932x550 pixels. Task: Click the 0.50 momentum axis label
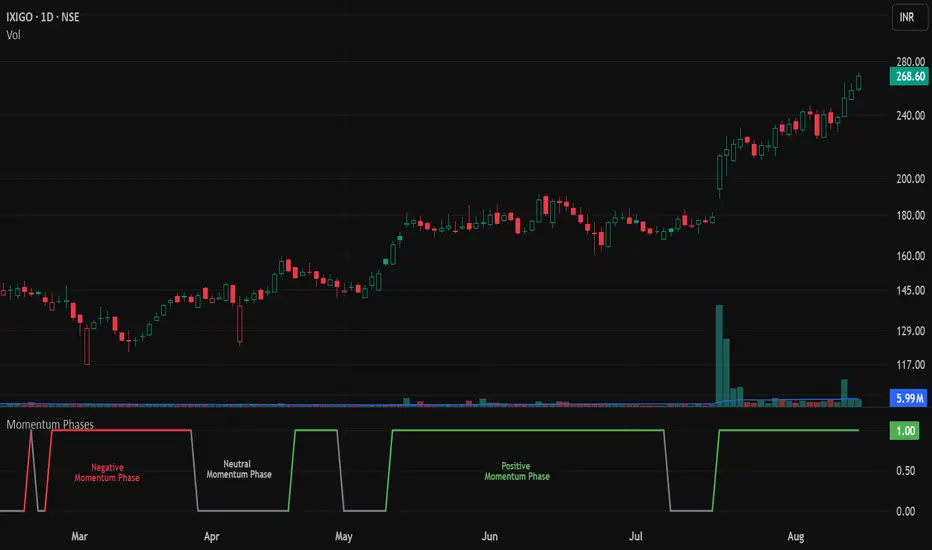pos(905,470)
